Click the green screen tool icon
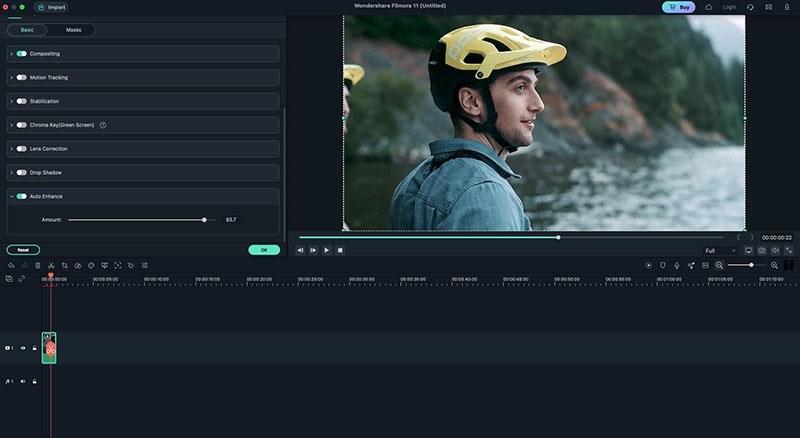 105,265
